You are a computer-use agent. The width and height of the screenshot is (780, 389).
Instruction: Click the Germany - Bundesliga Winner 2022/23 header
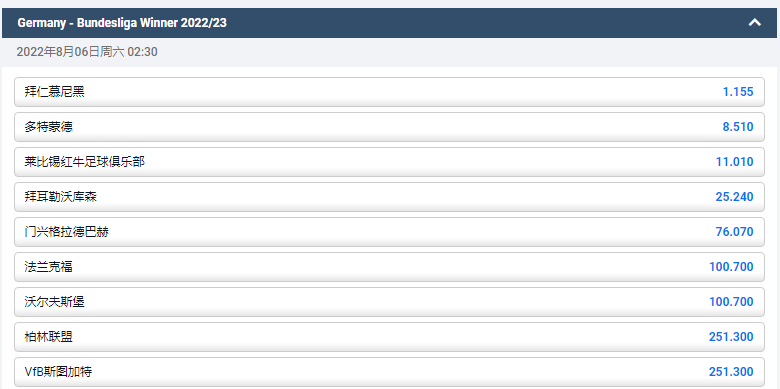[x=390, y=22]
